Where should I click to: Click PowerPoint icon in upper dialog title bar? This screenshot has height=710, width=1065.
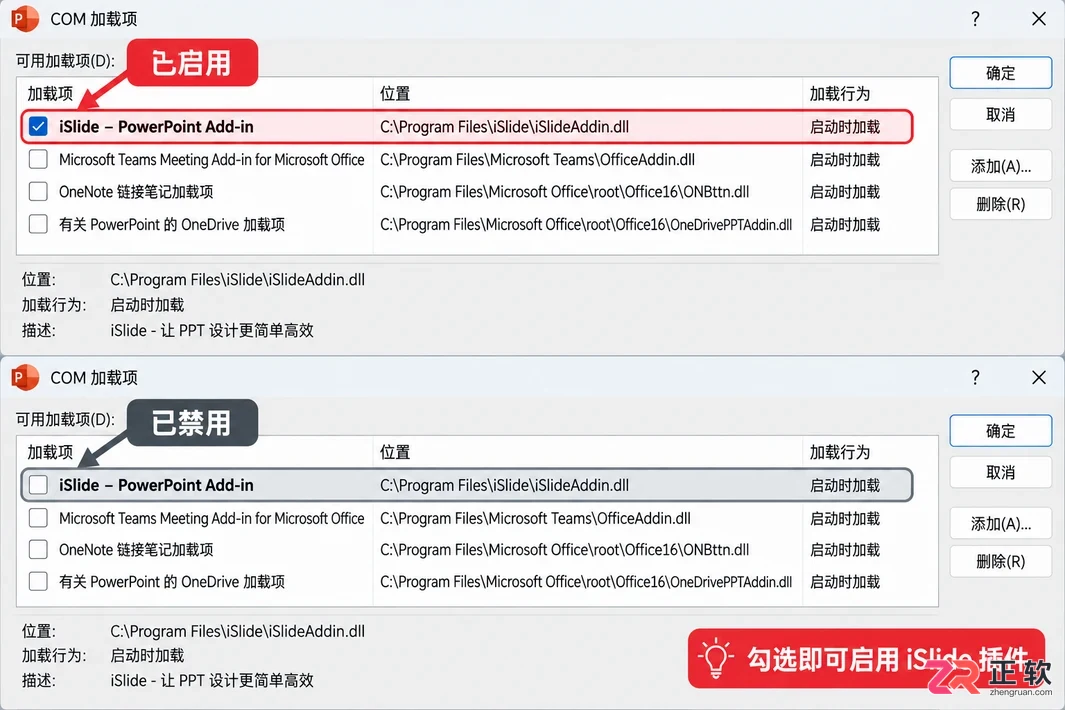pyautogui.click(x=25, y=18)
